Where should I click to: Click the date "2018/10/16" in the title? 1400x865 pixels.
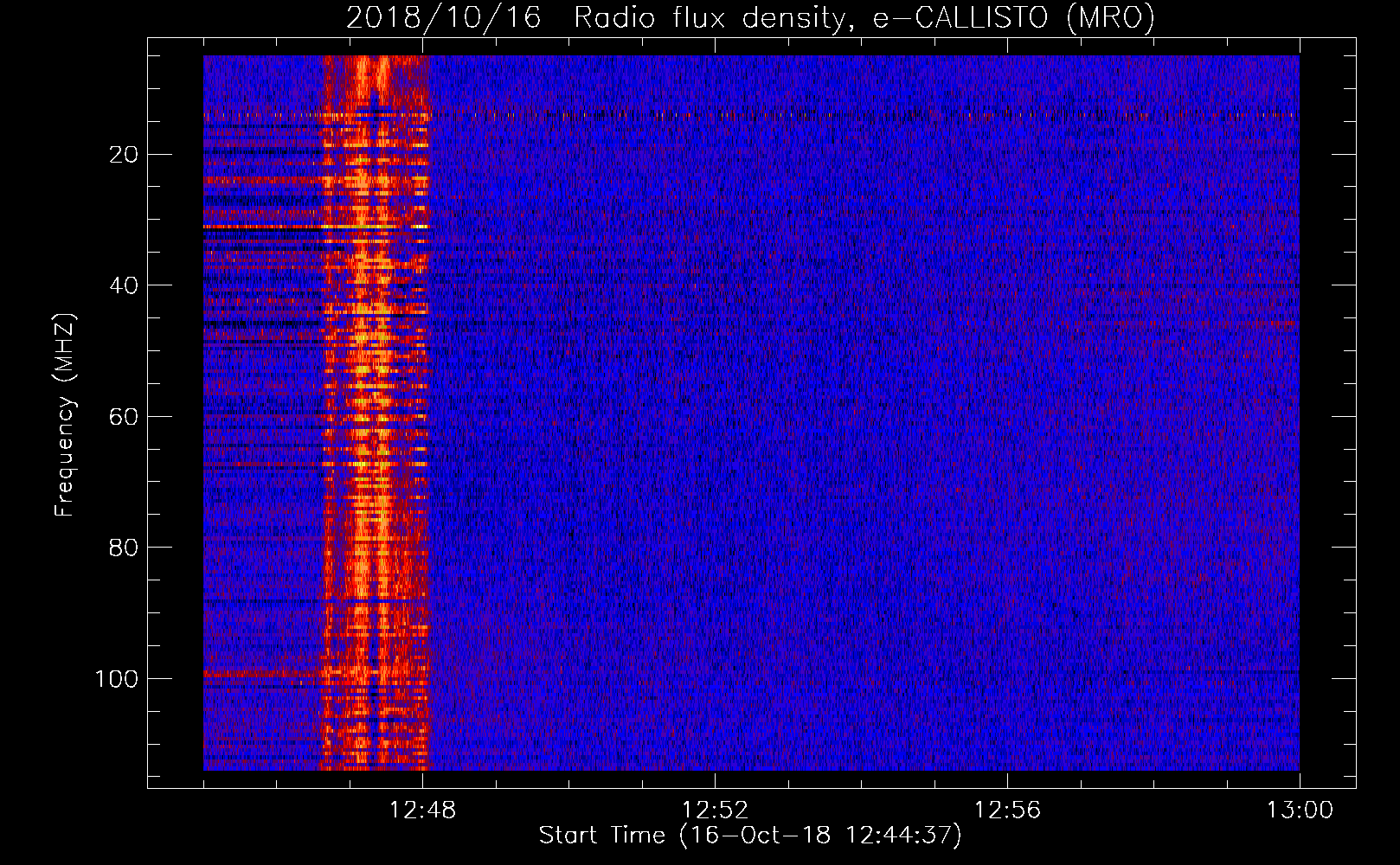tap(444, 18)
